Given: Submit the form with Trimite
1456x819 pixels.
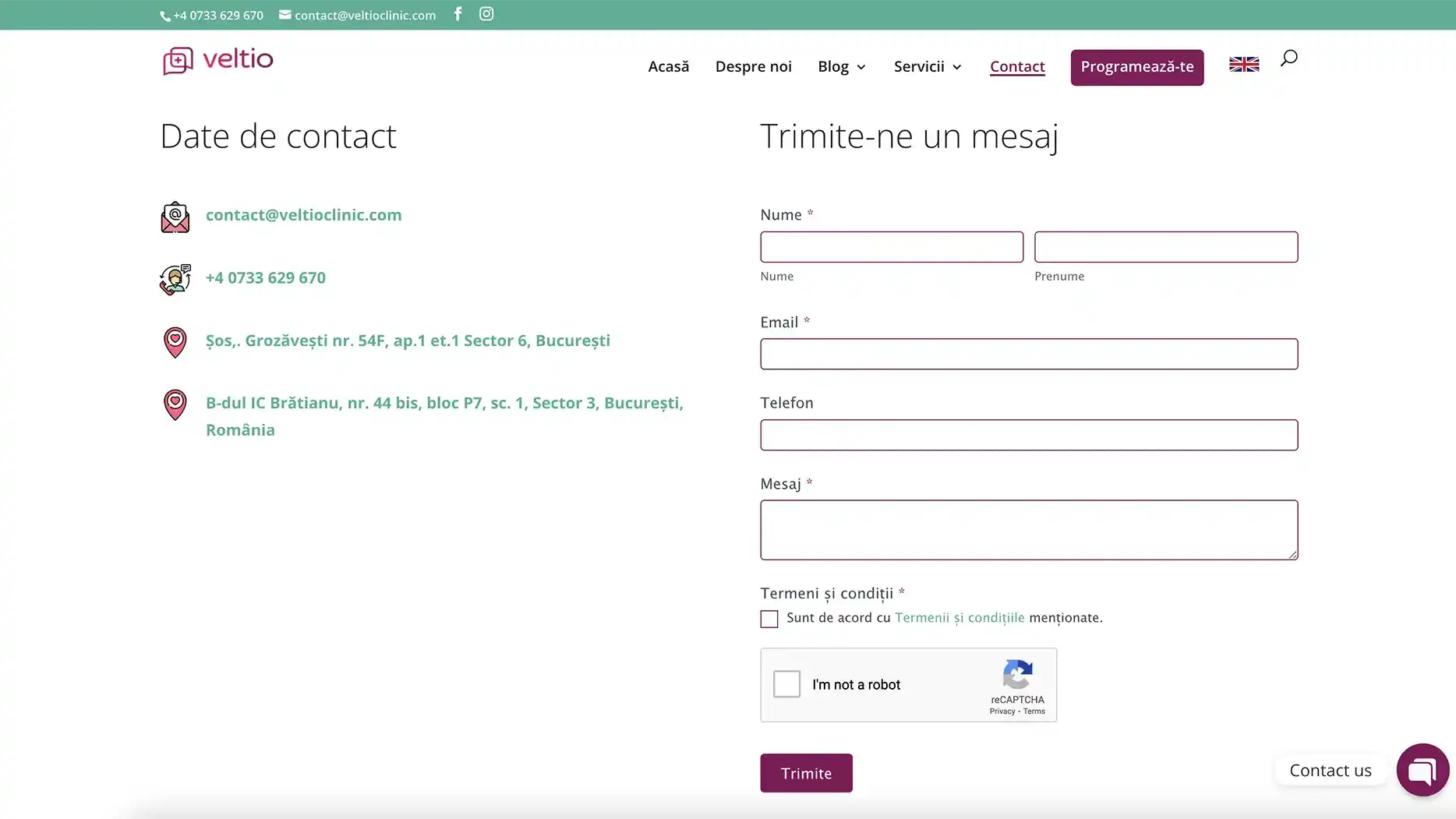Looking at the screenshot, I should point(806,773).
